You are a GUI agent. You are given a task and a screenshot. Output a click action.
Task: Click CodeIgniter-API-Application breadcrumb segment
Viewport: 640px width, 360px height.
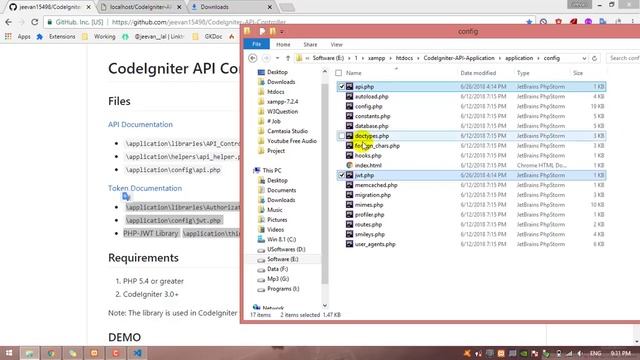click(459, 58)
